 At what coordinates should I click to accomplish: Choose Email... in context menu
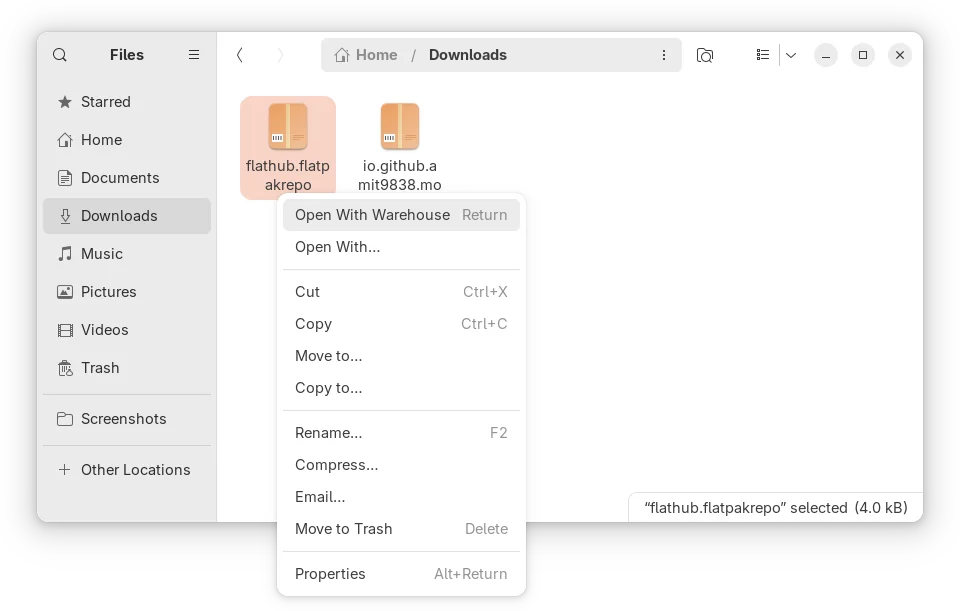(401, 497)
